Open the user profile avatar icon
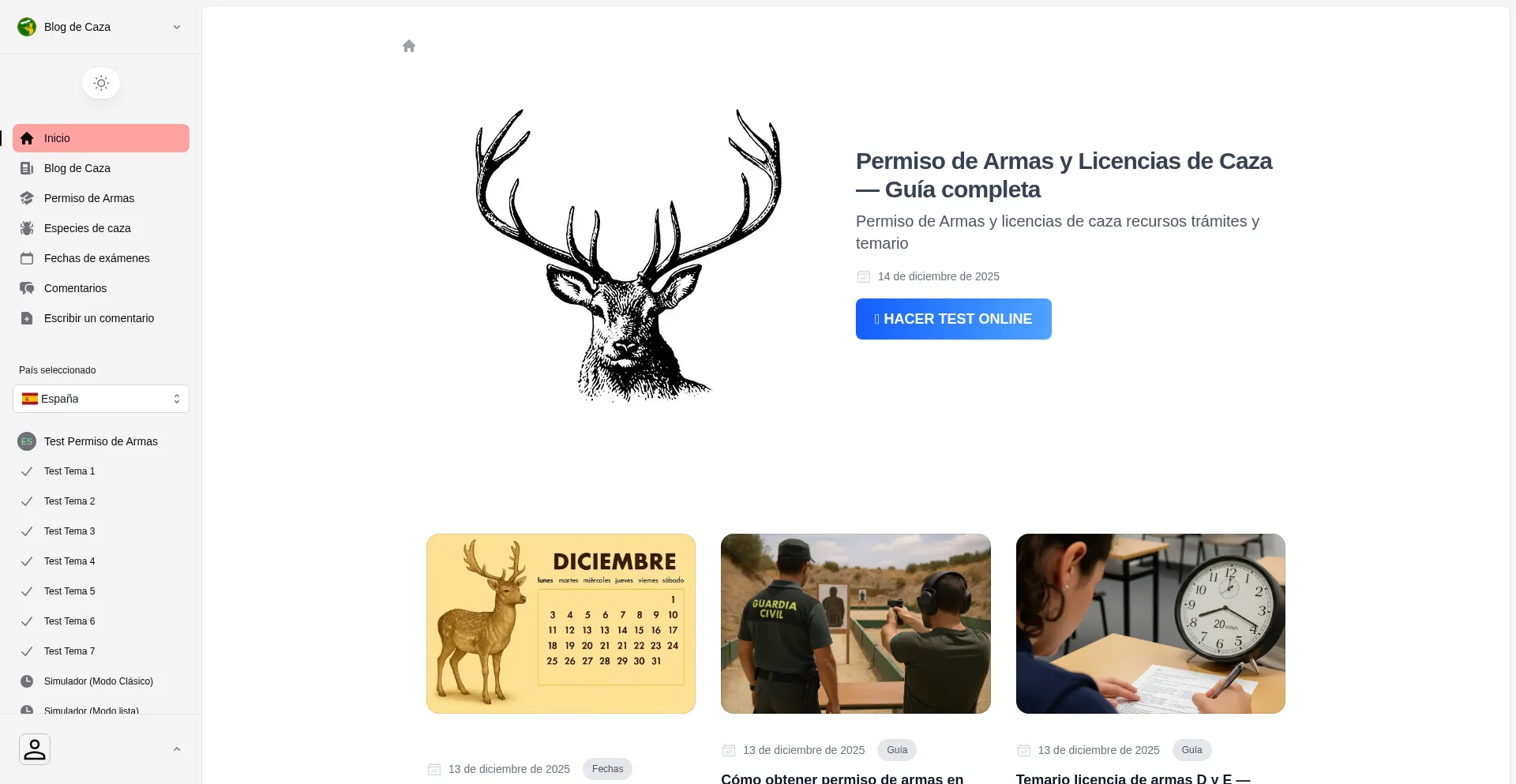 click(35, 749)
